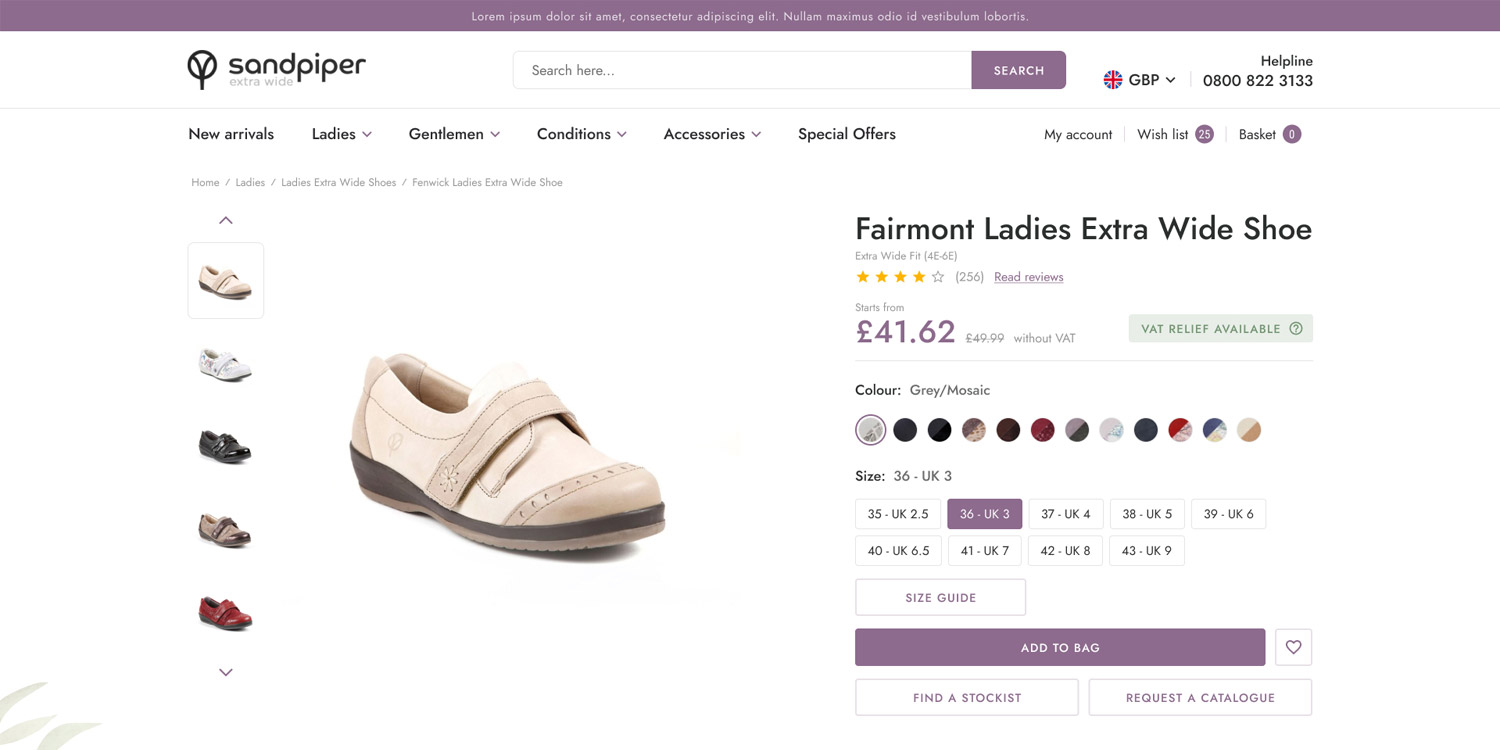Click the VAT relief help question icon
The image size is (1500, 750).
pos(1296,329)
